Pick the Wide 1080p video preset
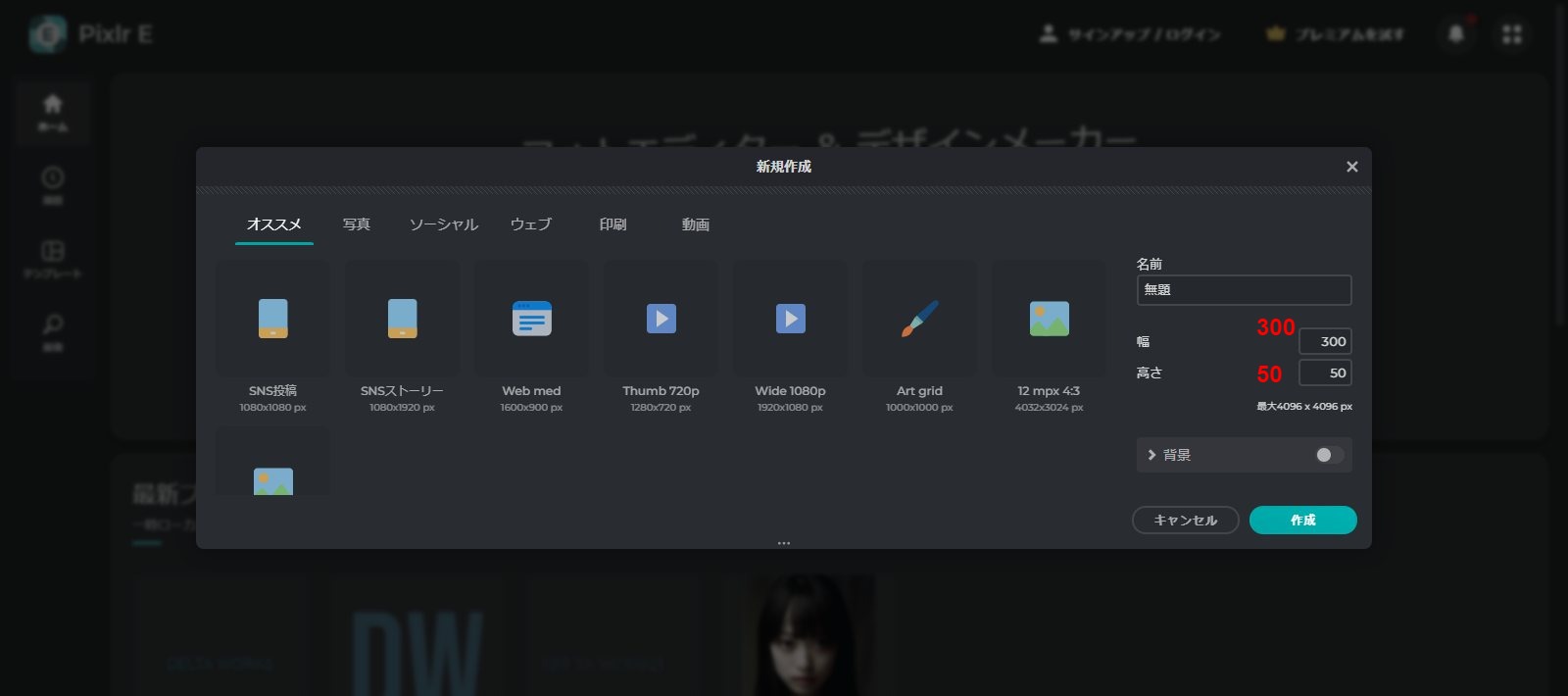 point(790,319)
